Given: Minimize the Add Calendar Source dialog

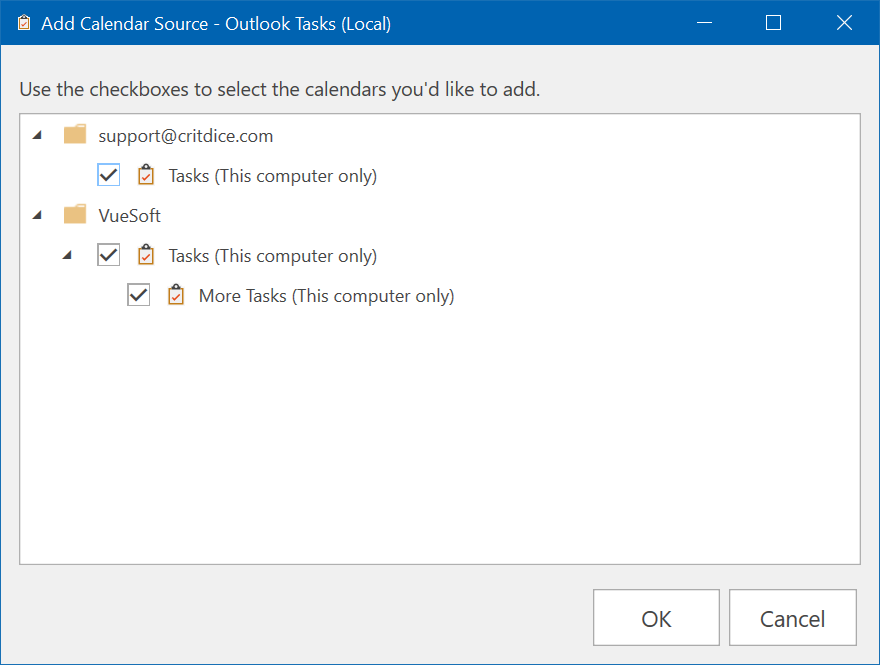Looking at the screenshot, I should click(704, 23).
